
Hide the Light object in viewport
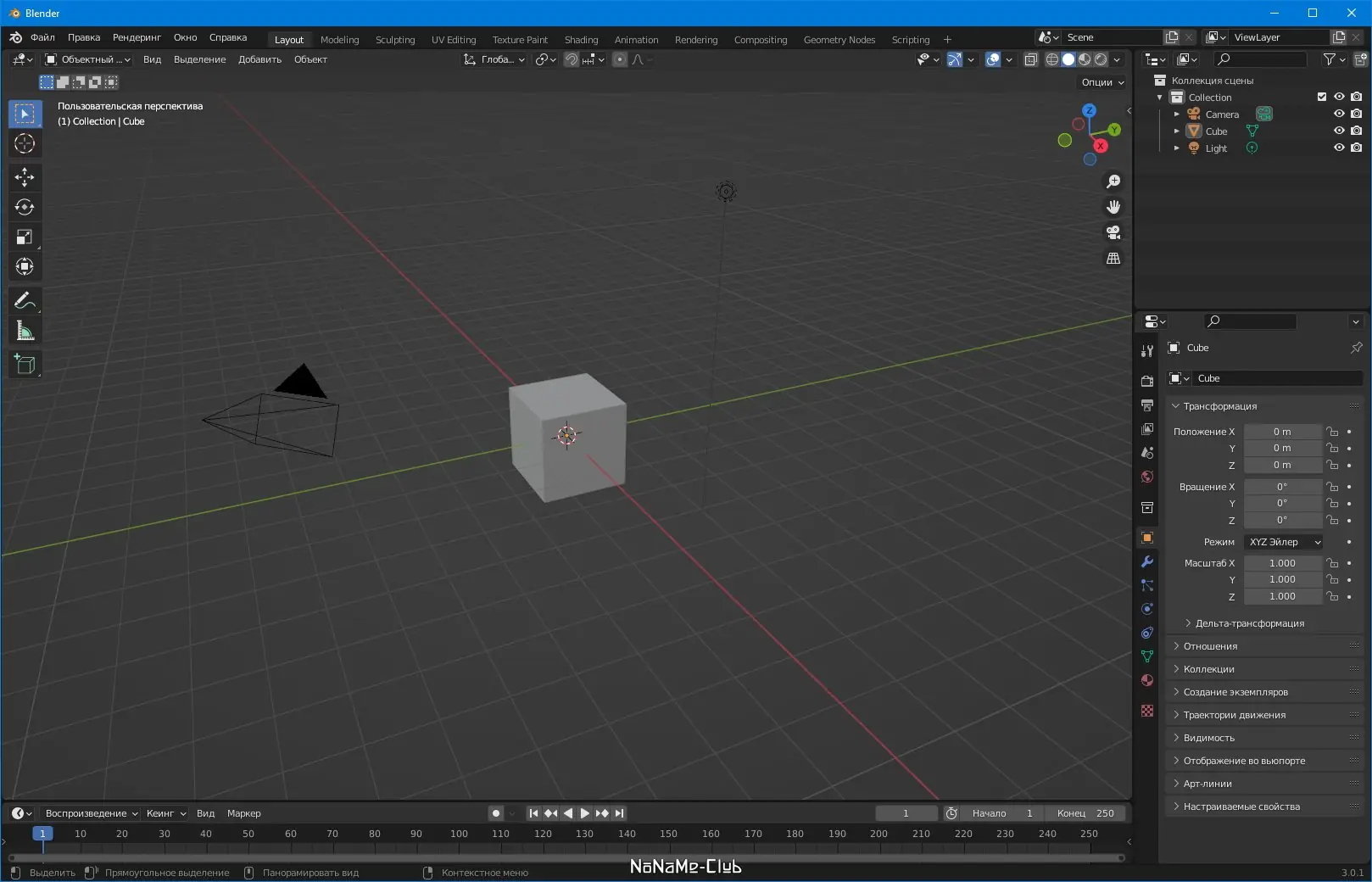pyautogui.click(x=1339, y=148)
